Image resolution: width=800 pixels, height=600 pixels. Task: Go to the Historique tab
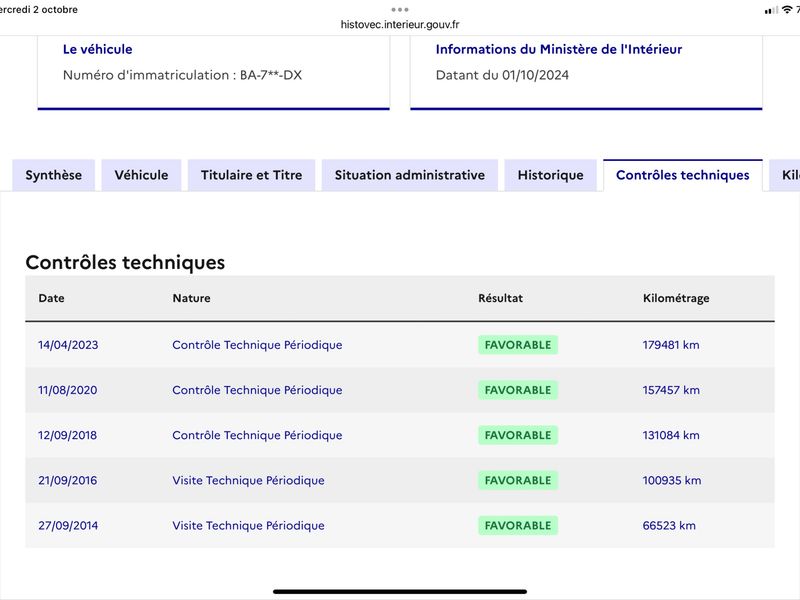click(551, 175)
